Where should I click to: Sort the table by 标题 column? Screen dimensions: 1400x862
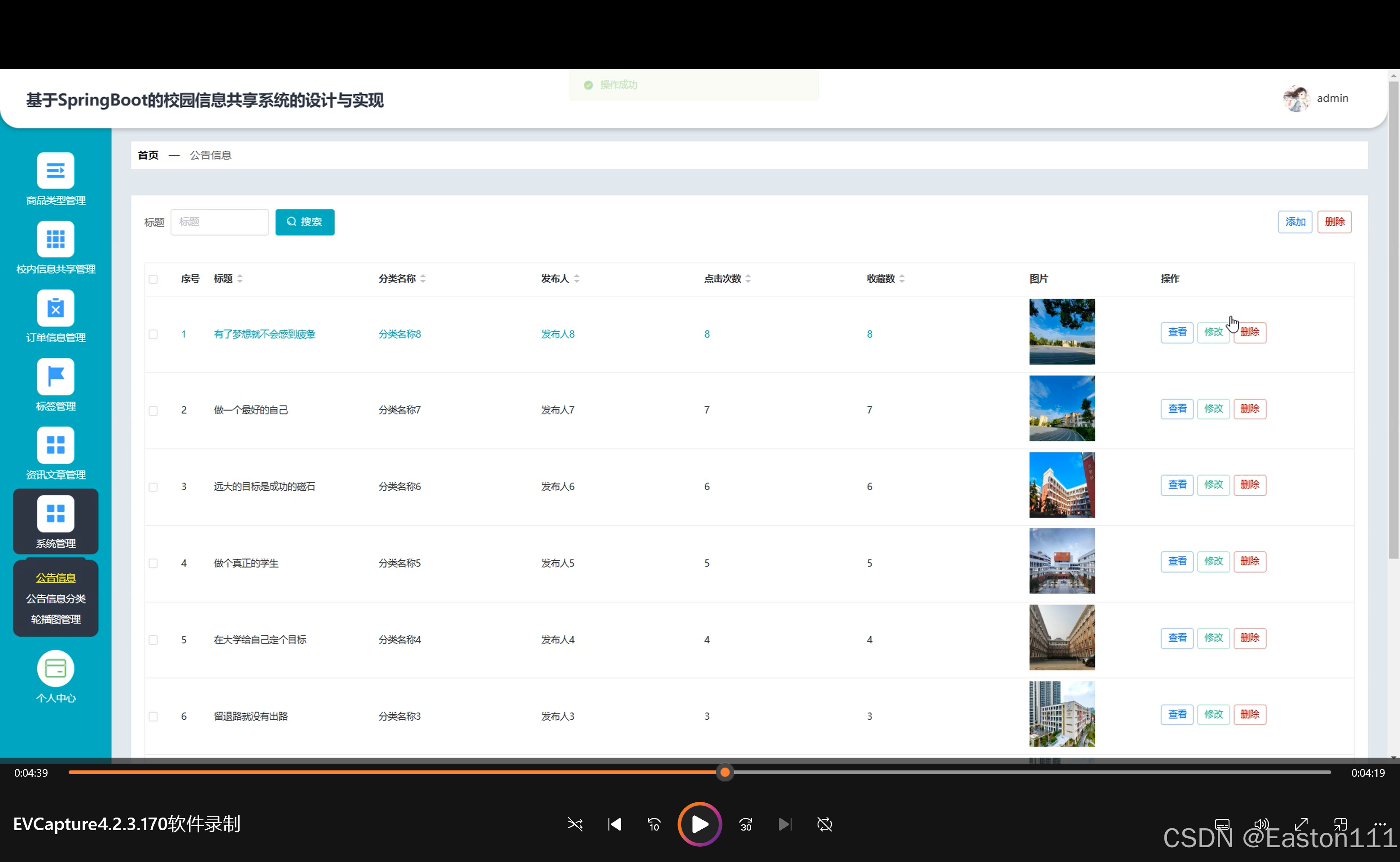240,279
